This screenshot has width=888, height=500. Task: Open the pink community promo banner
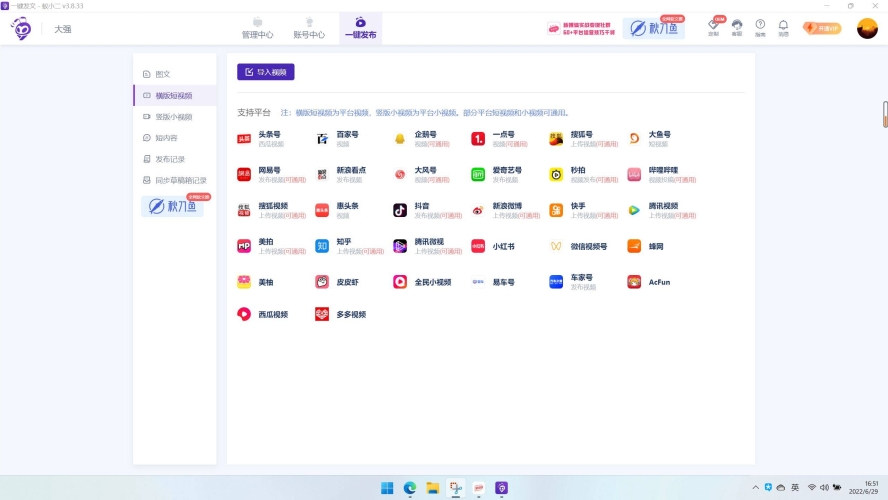(582, 28)
